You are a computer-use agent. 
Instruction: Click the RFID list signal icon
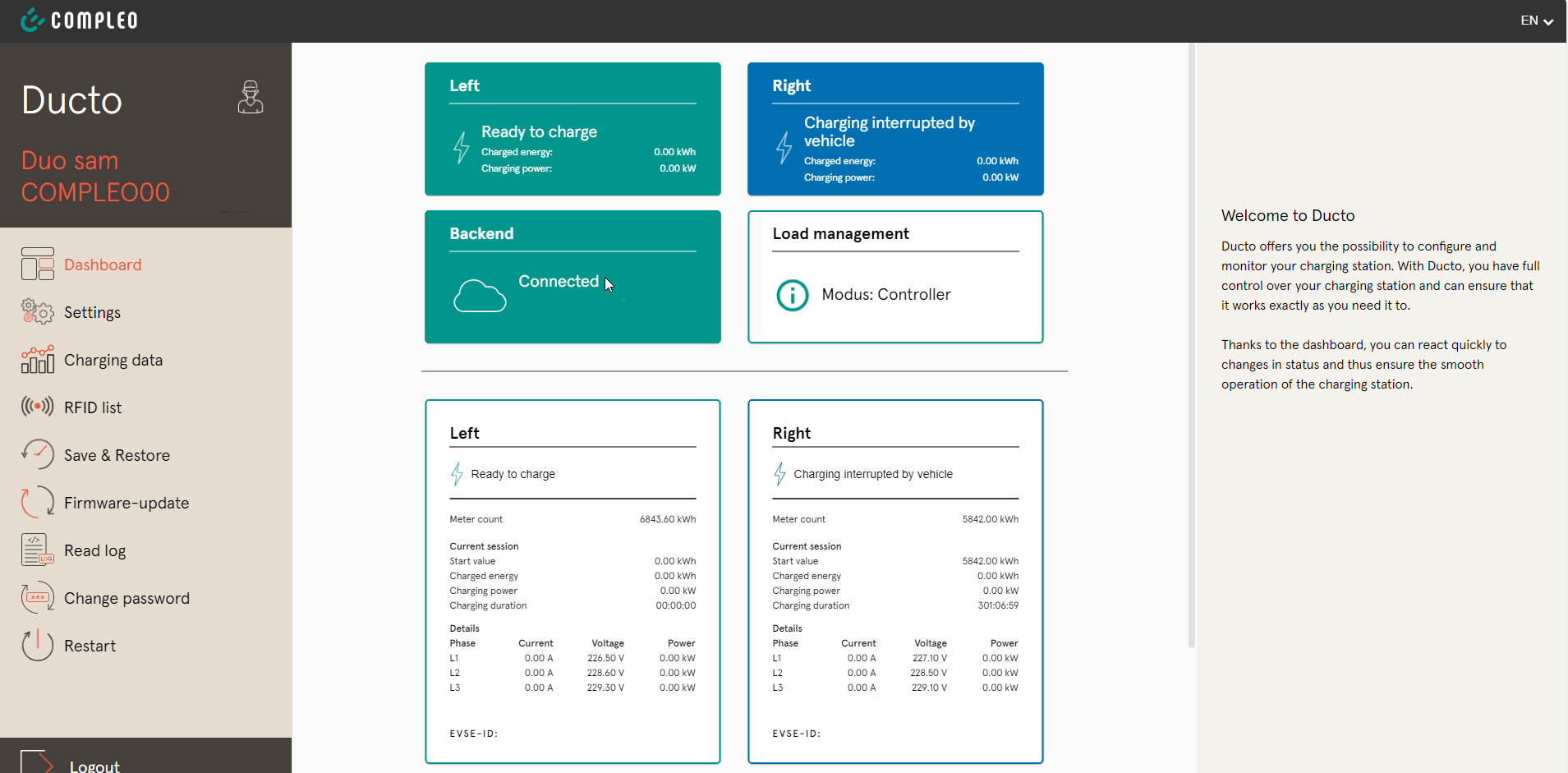pyautogui.click(x=38, y=407)
